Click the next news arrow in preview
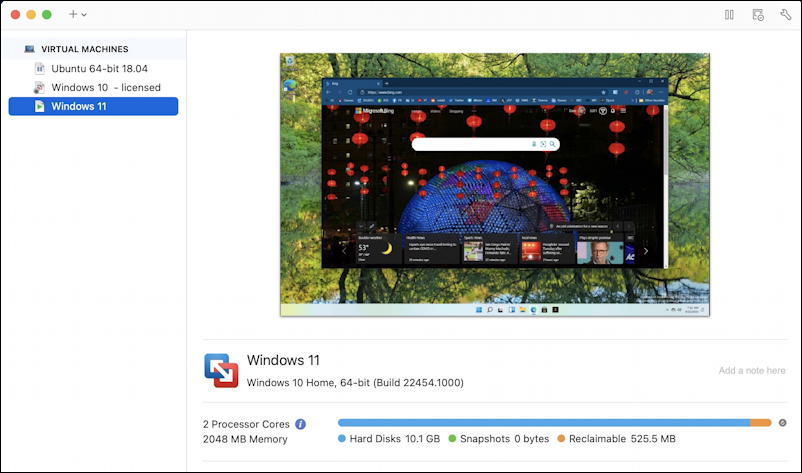Screen dimensions: 802x473 coord(646,251)
